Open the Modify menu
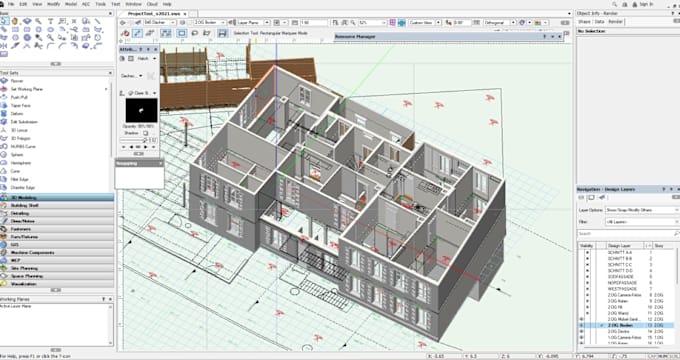This screenshot has height=360, width=680. (x=53, y=4)
